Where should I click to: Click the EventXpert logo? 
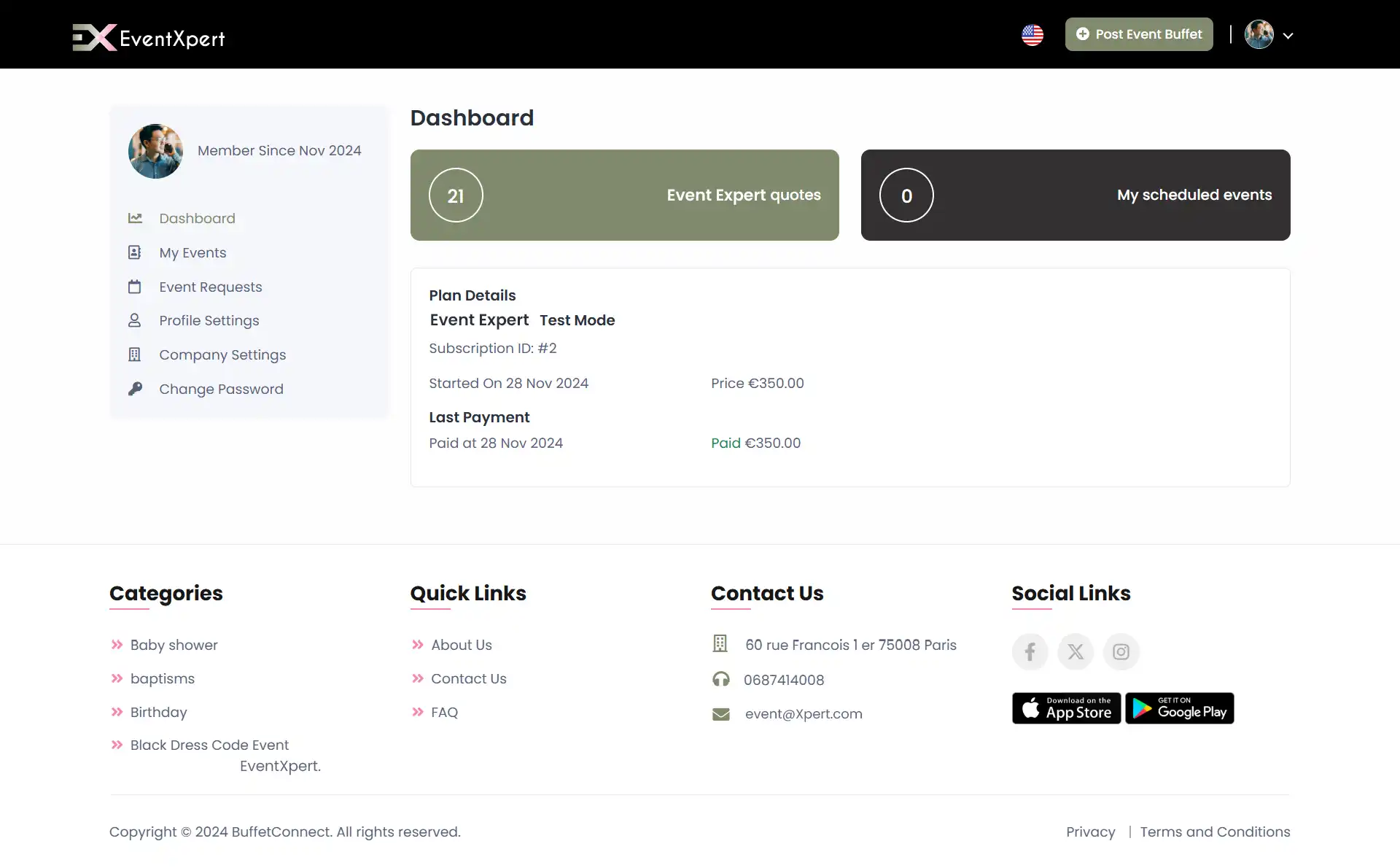(x=148, y=37)
